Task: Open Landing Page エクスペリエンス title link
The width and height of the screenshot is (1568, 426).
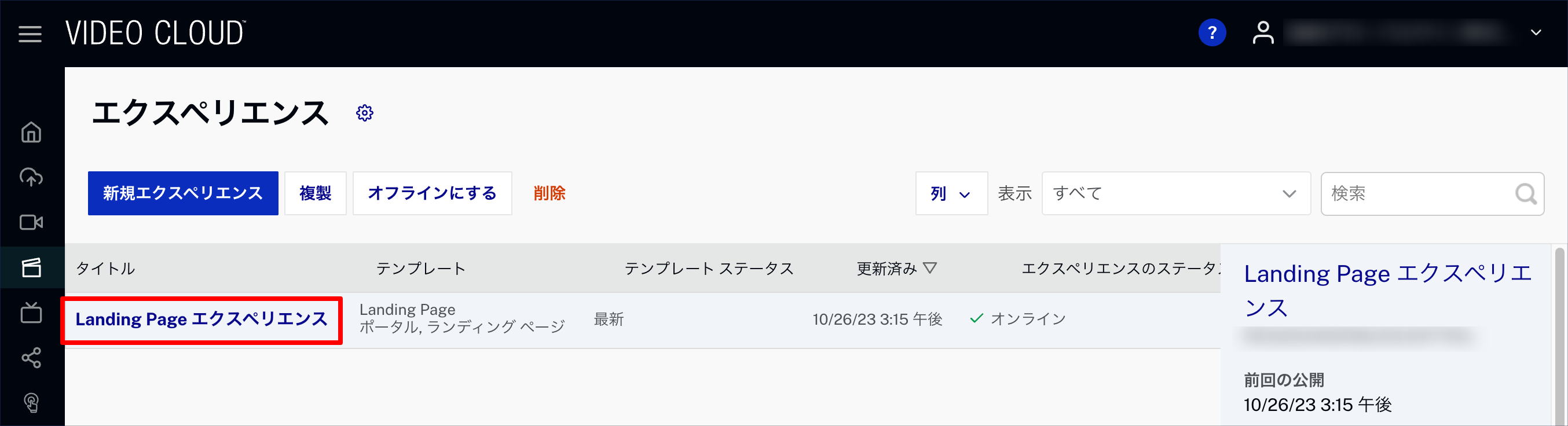Action: [202, 319]
